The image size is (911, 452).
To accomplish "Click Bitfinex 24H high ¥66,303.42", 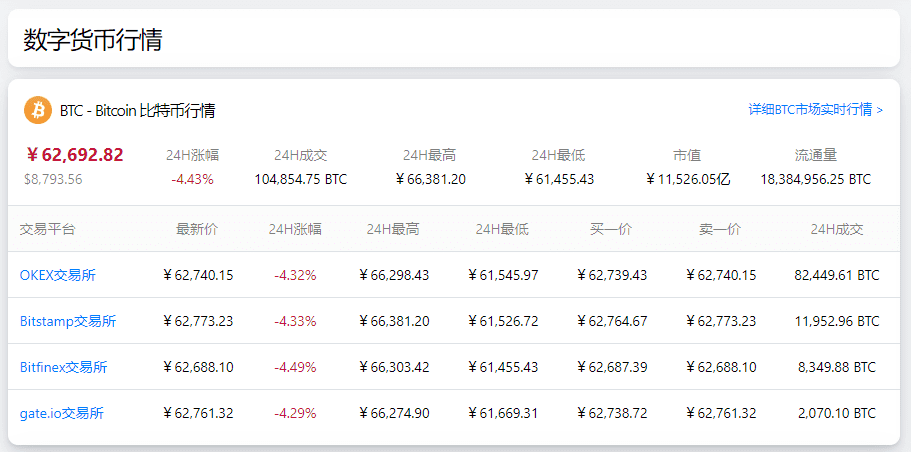I will click(393, 367).
